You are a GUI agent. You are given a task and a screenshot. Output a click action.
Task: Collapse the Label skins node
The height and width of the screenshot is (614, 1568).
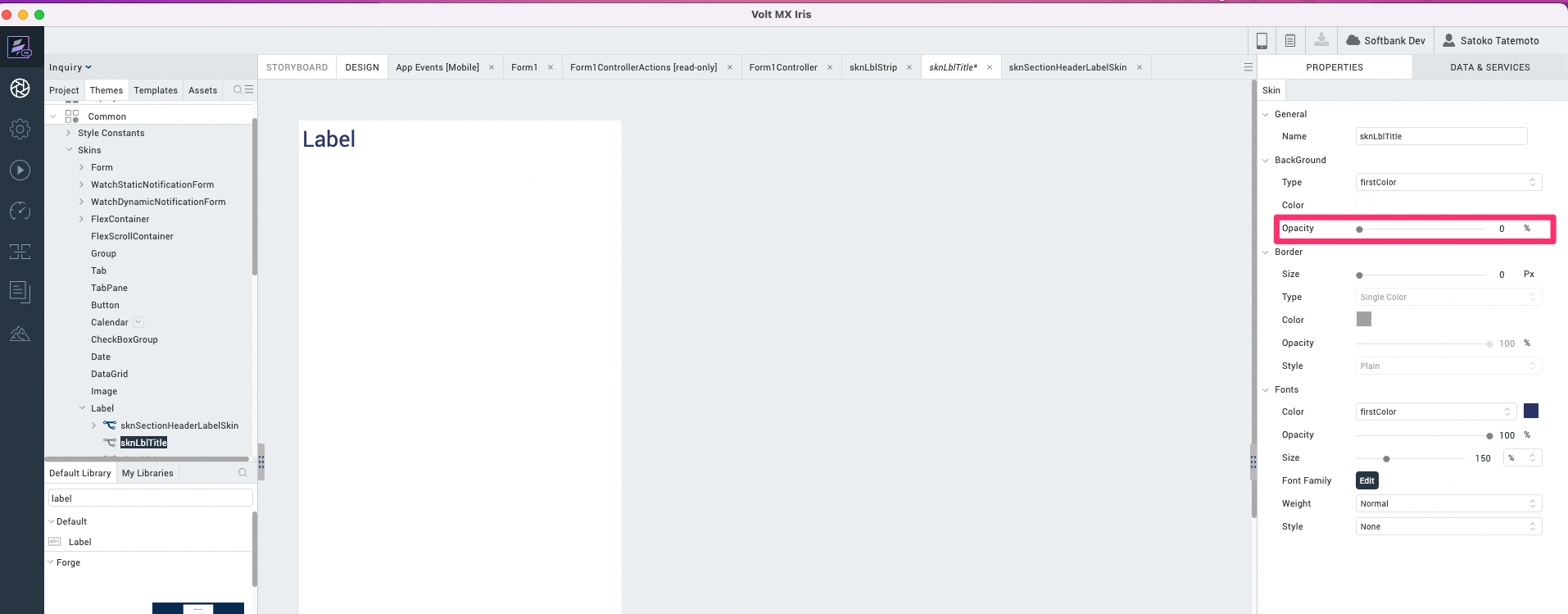point(82,408)
